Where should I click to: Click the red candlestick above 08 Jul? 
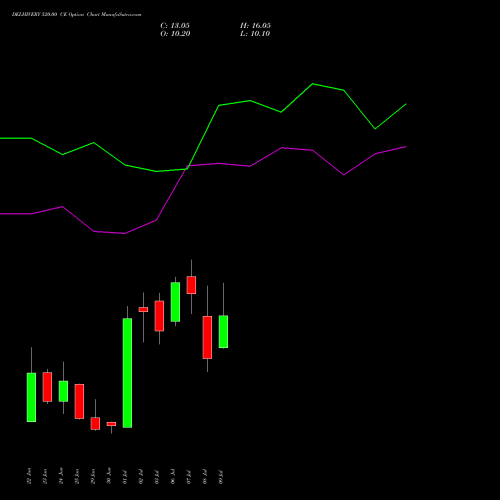207,337
